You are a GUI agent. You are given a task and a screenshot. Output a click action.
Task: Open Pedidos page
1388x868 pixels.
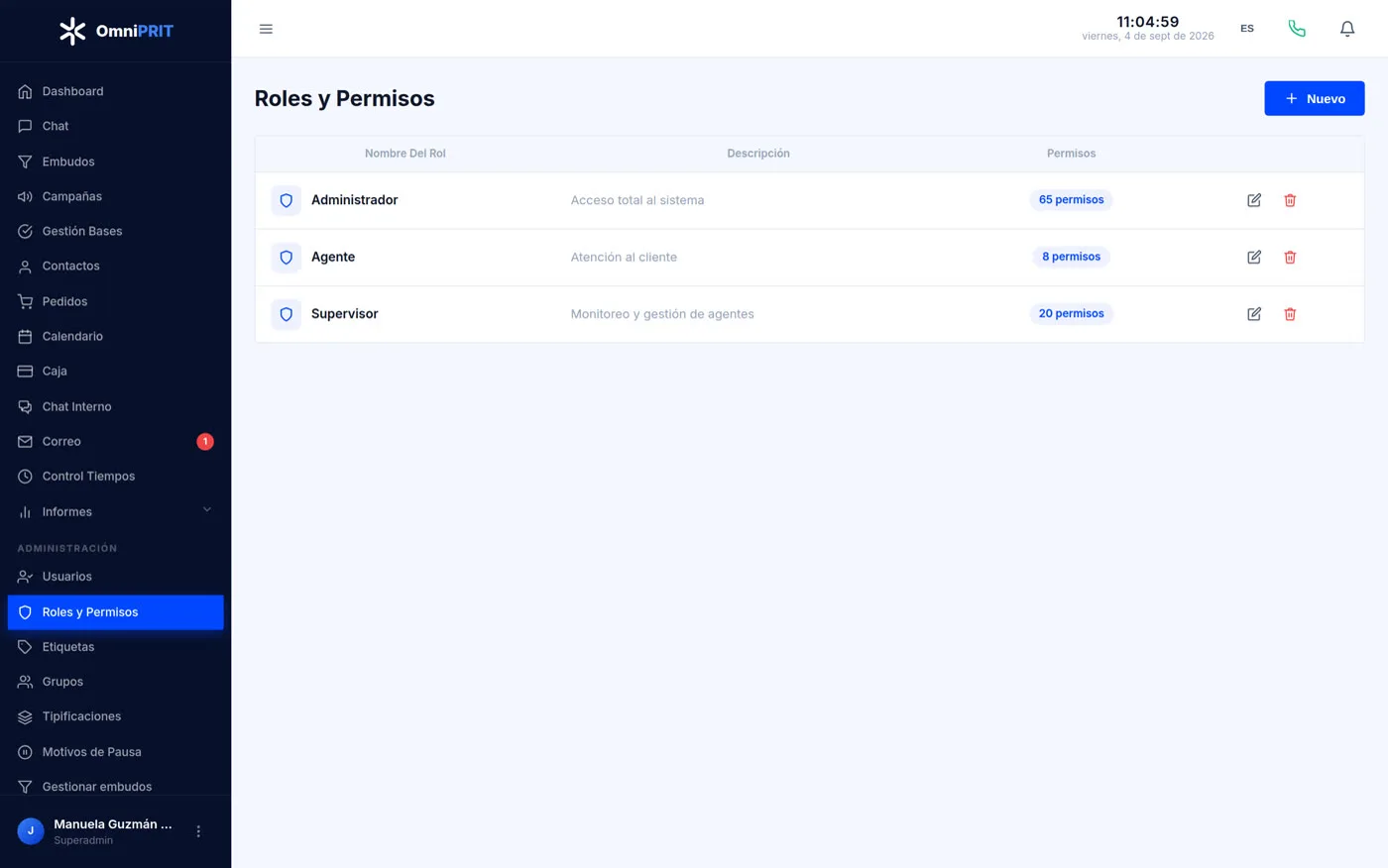point(116,301)
